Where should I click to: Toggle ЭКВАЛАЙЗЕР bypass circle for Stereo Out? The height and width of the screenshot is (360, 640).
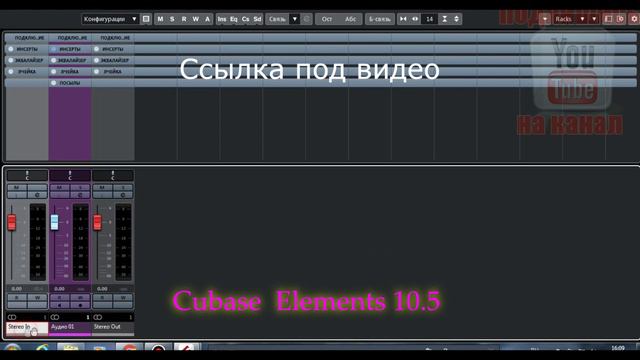tap(96, 60)
